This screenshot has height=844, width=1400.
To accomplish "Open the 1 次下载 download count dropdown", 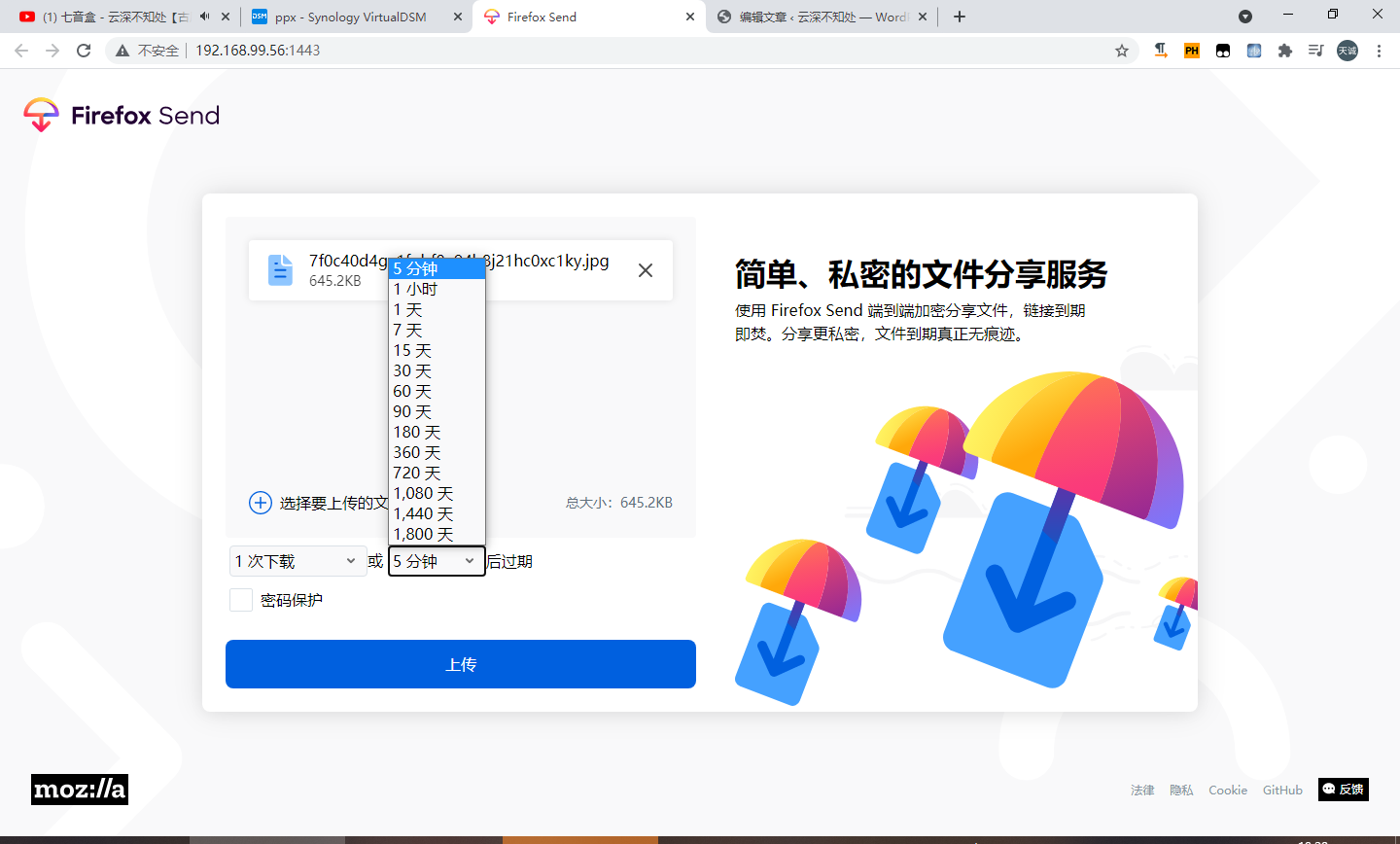I will coord(297,561).
